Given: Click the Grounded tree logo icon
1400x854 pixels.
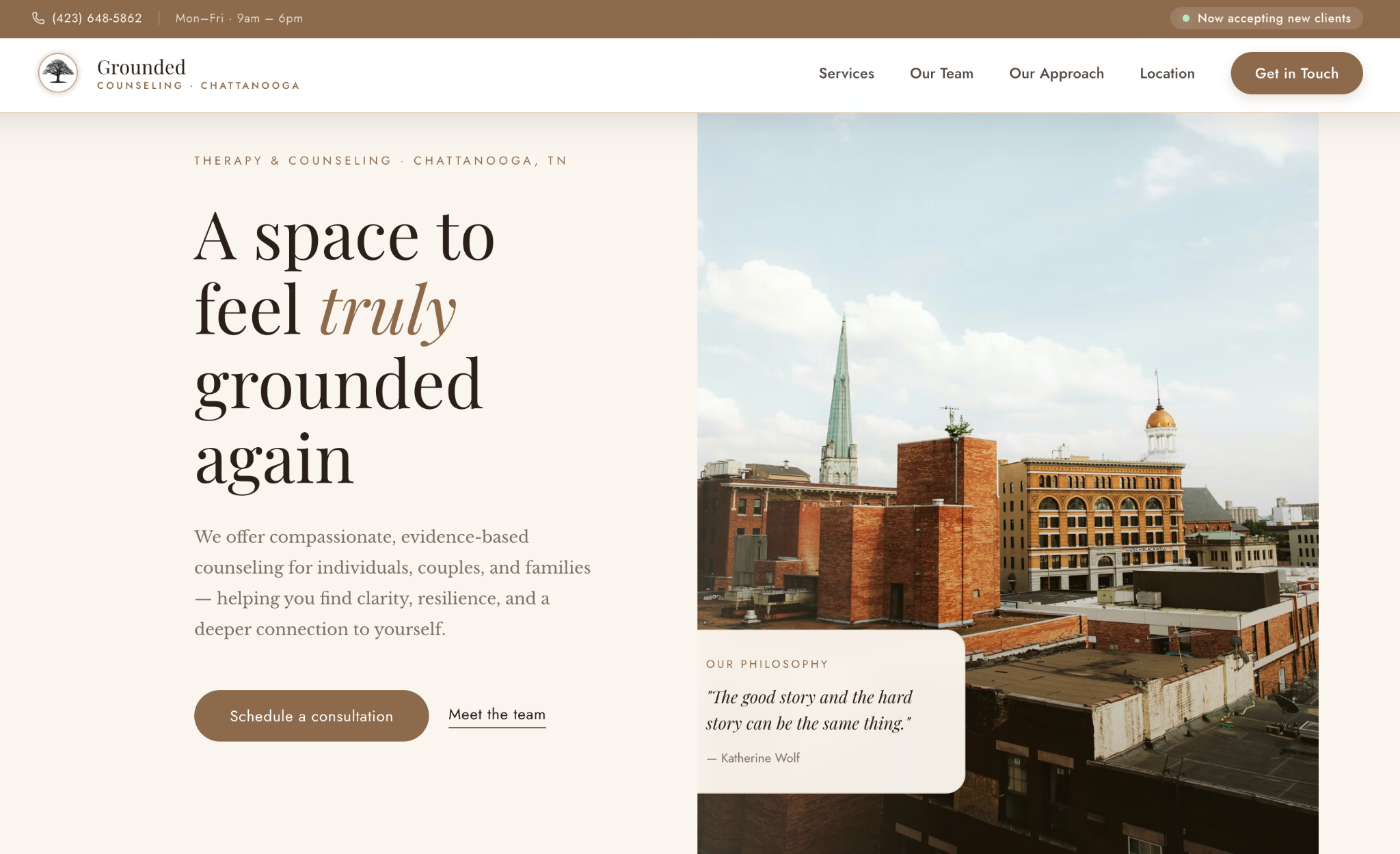Looking at the screenshot, I should click(58, 72).
